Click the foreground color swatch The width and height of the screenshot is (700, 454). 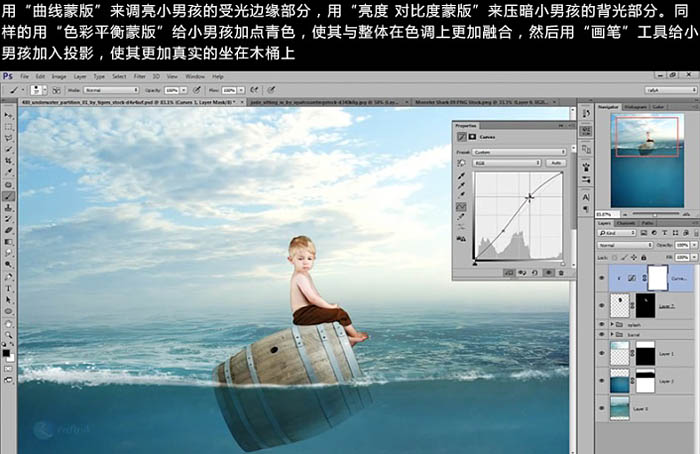pyautogui.click(x=6, y=353)
